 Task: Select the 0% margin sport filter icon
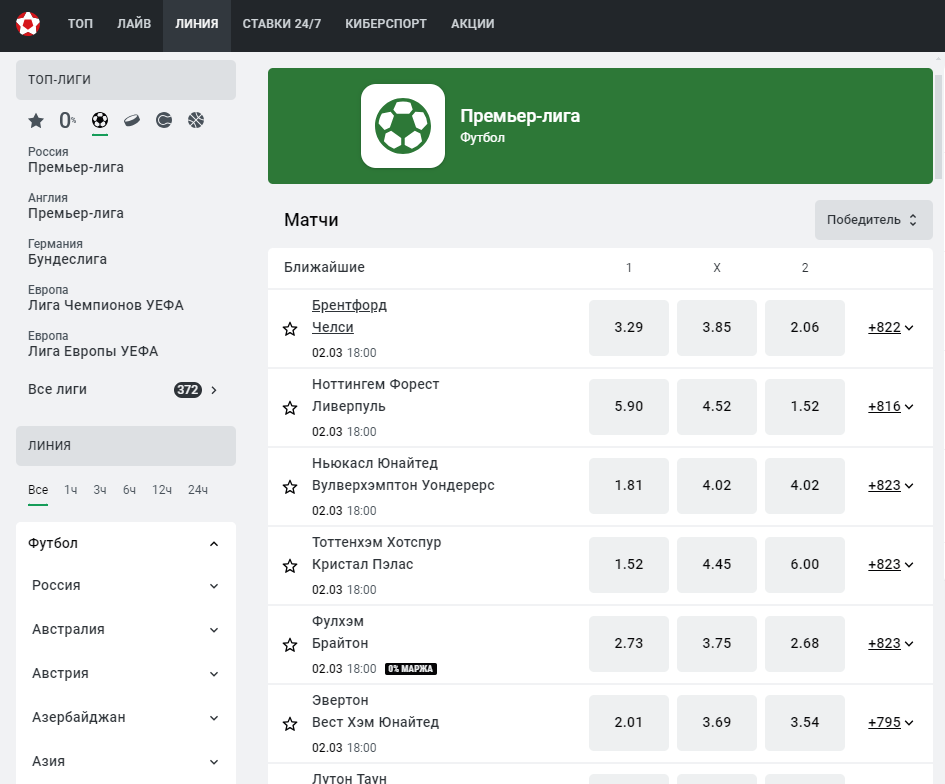point(68,121)
